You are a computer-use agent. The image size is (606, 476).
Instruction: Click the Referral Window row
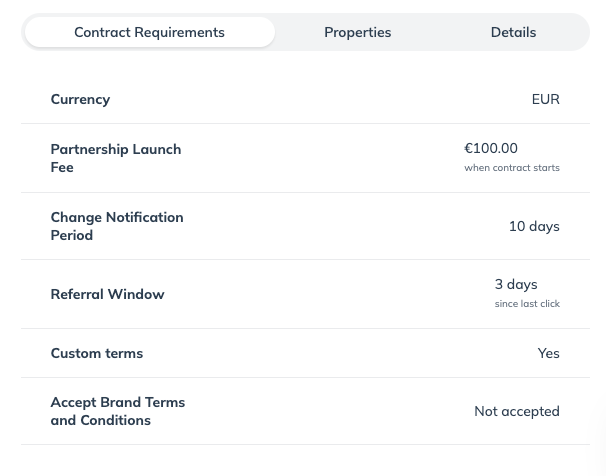click(305, 294)
